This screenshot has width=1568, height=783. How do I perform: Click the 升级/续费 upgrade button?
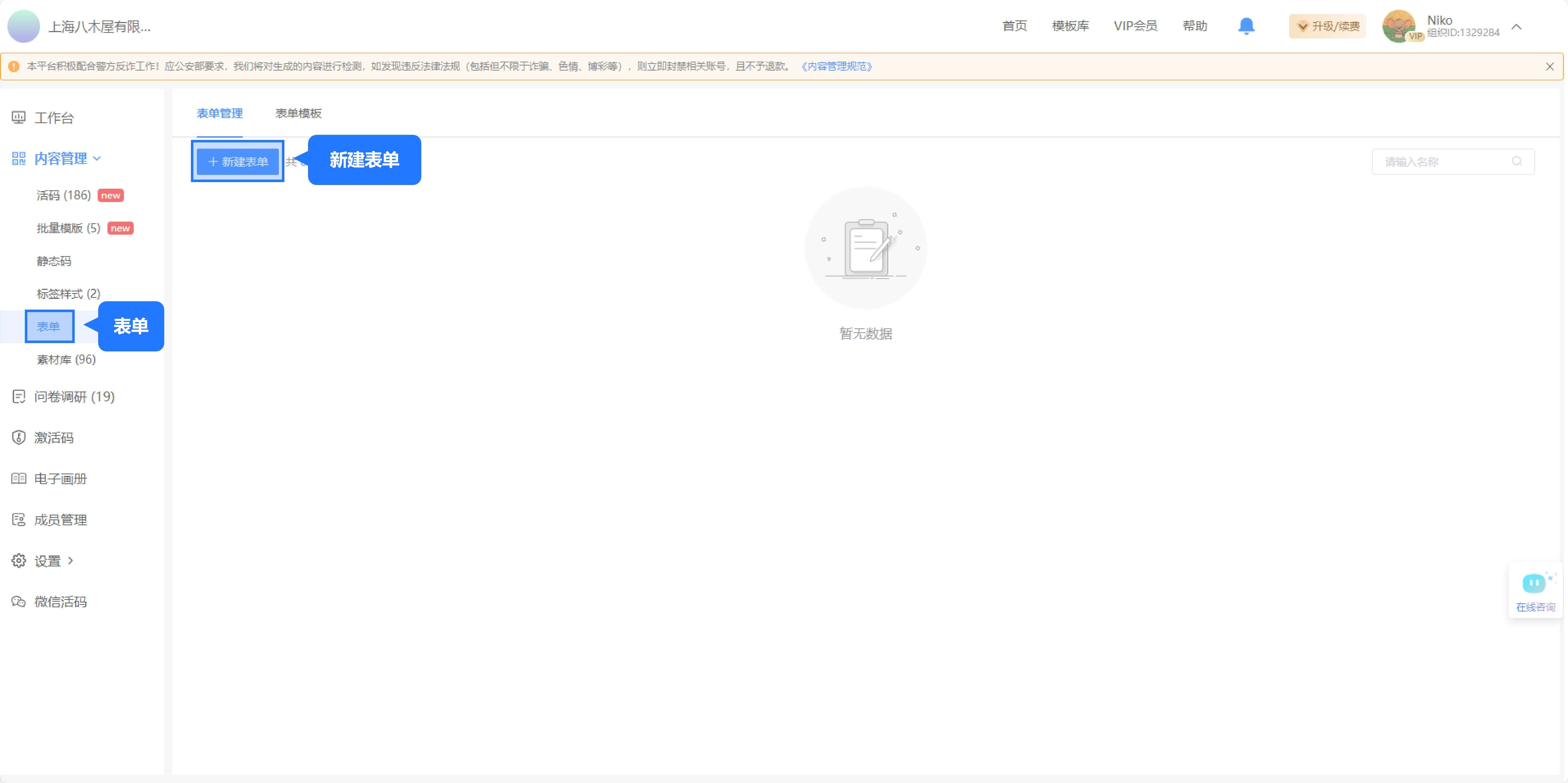pyautogui.click(x=1328, y=26)
